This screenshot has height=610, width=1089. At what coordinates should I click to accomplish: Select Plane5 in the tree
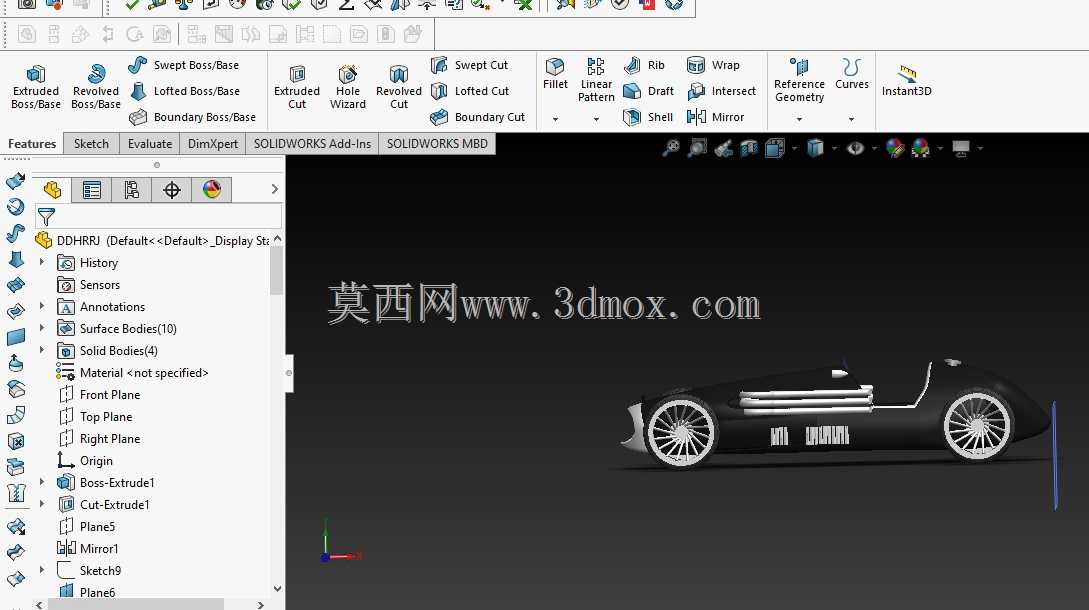click(x=87, y=527)
